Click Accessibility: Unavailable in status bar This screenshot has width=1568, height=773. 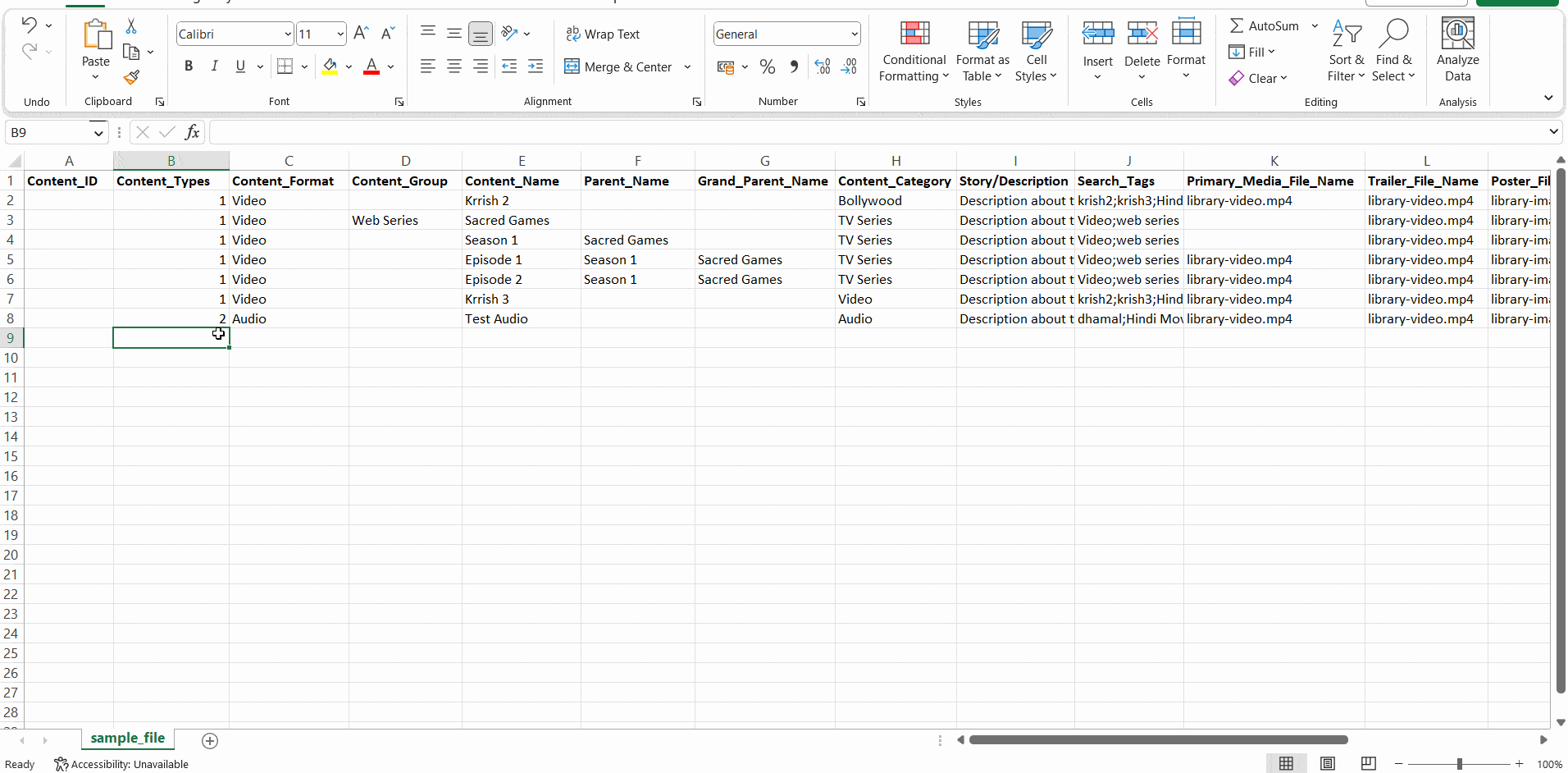[121, 764]
